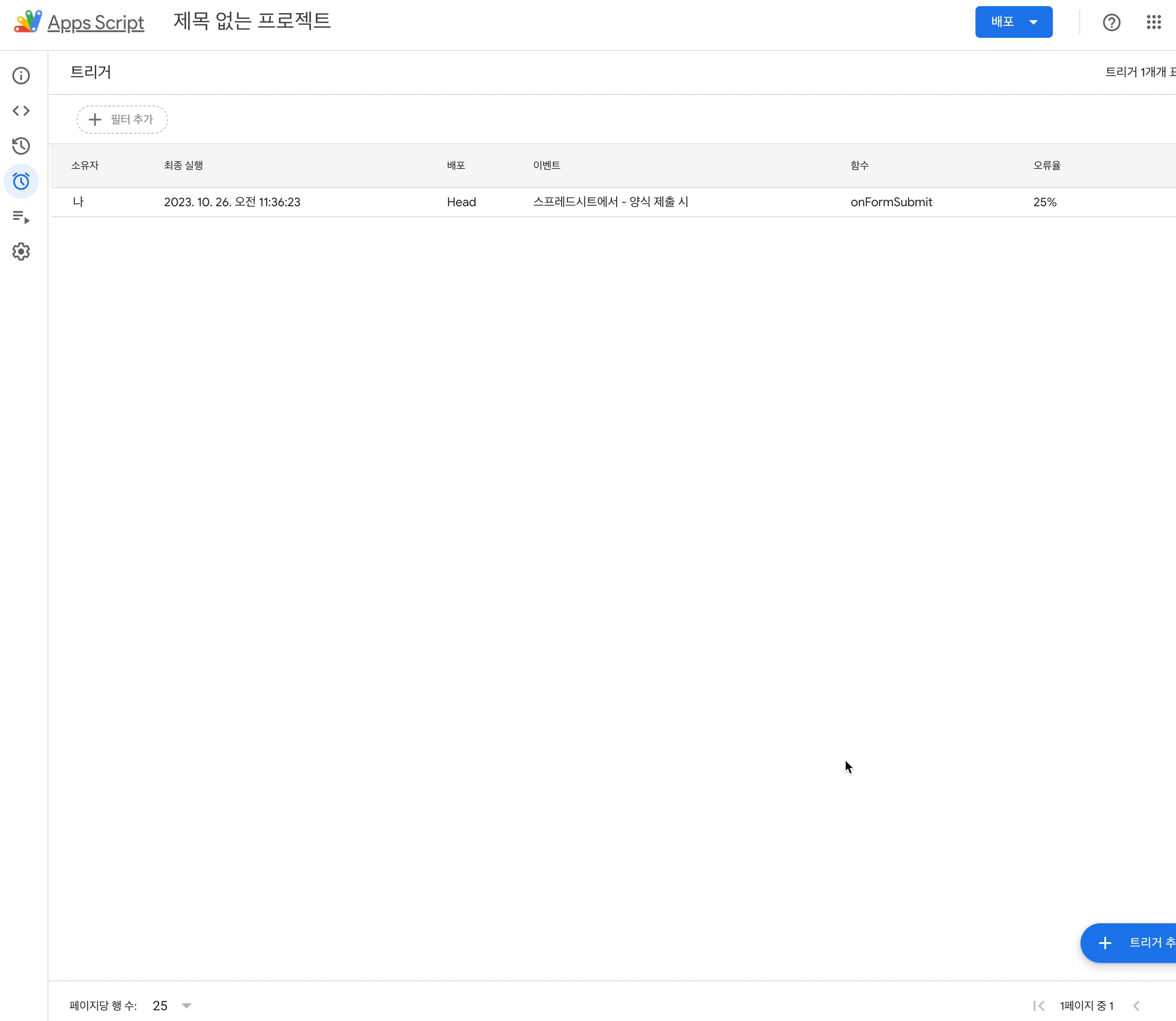
Task: Open project history icon in sidebar
Action: click(x=21, y=146)
